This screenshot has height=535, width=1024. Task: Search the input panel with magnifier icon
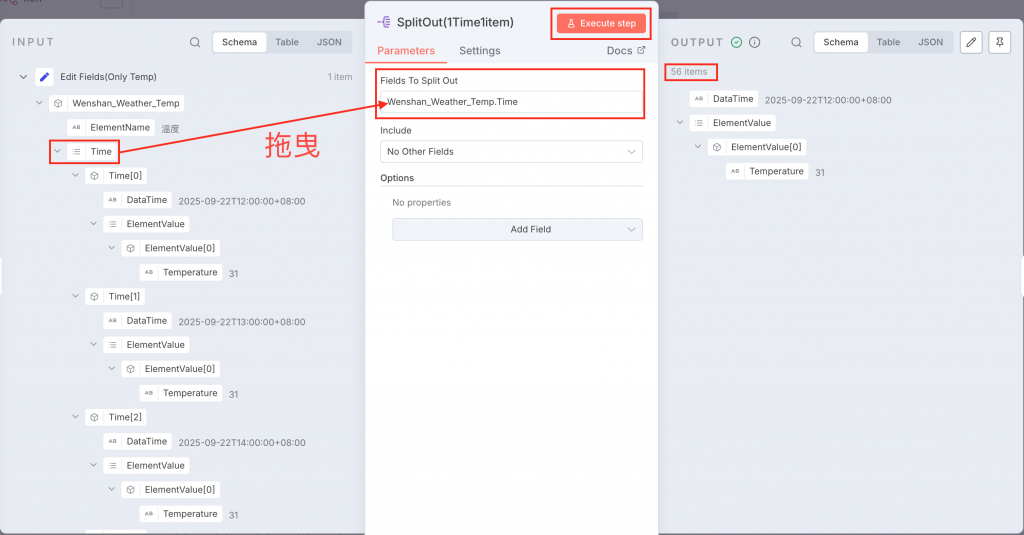click(195, 42)
